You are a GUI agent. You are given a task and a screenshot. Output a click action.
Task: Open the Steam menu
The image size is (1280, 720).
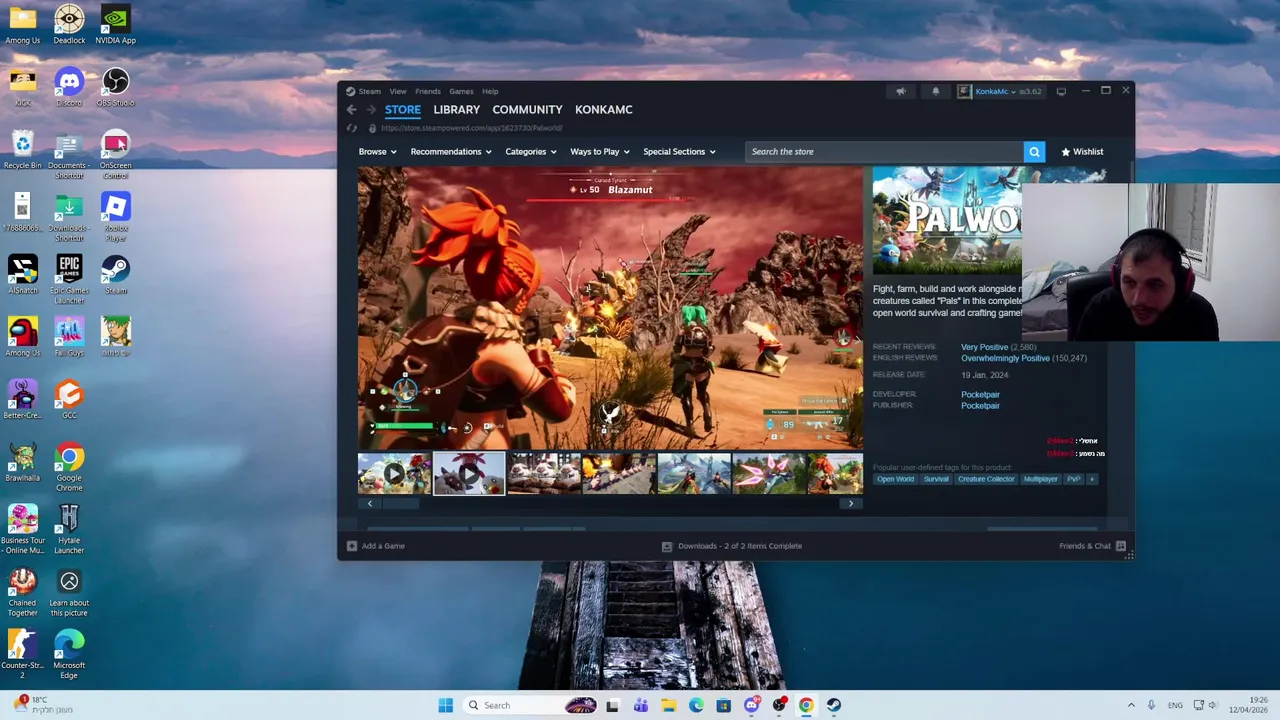pos(370,92)
